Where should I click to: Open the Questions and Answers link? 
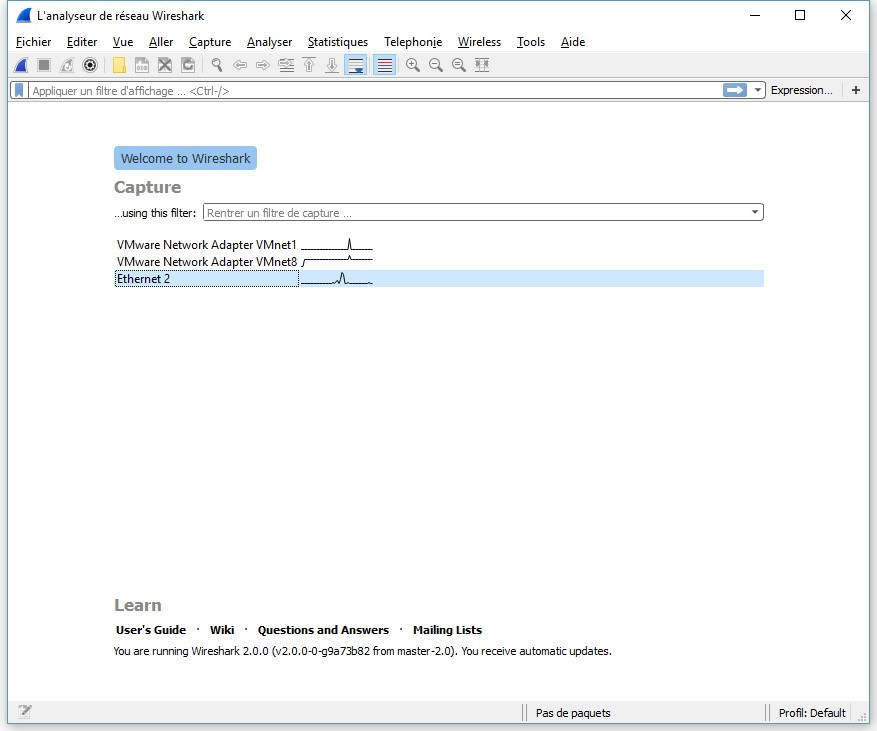click(323, 630)
